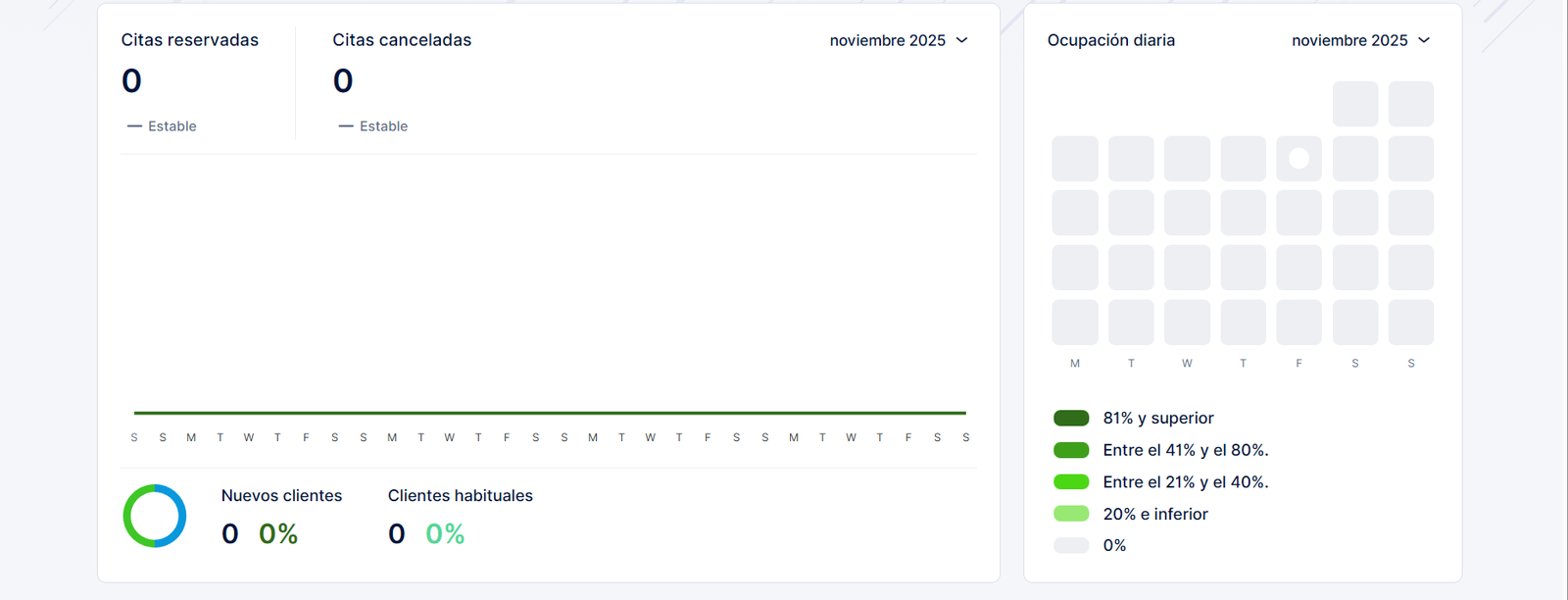
Task: Open the appointments chart noviembre 2025 dropdown
Action: (898, 40)
